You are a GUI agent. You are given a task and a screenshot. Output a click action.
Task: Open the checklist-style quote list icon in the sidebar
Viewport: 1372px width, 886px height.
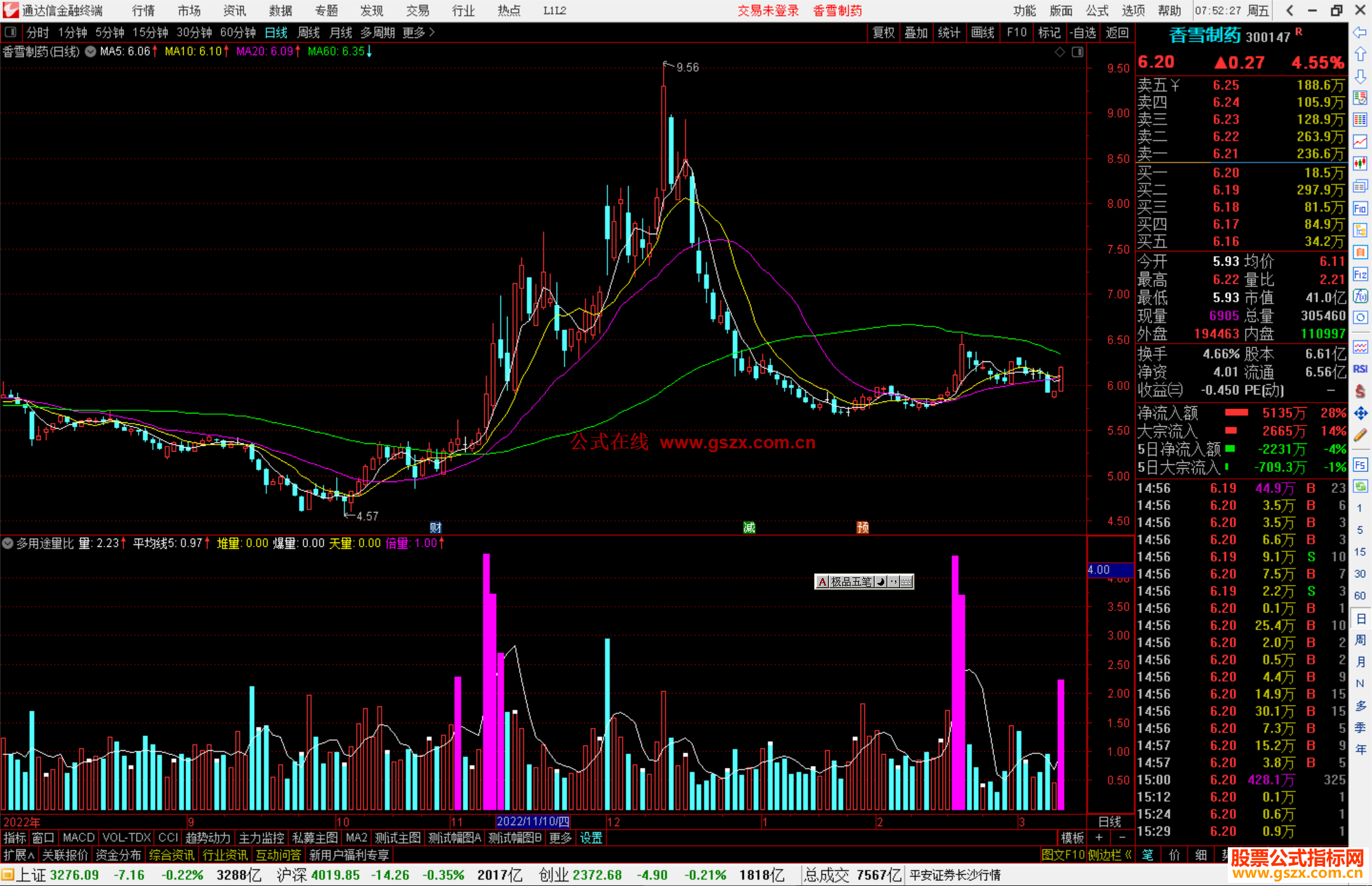tap(1360, 98)
